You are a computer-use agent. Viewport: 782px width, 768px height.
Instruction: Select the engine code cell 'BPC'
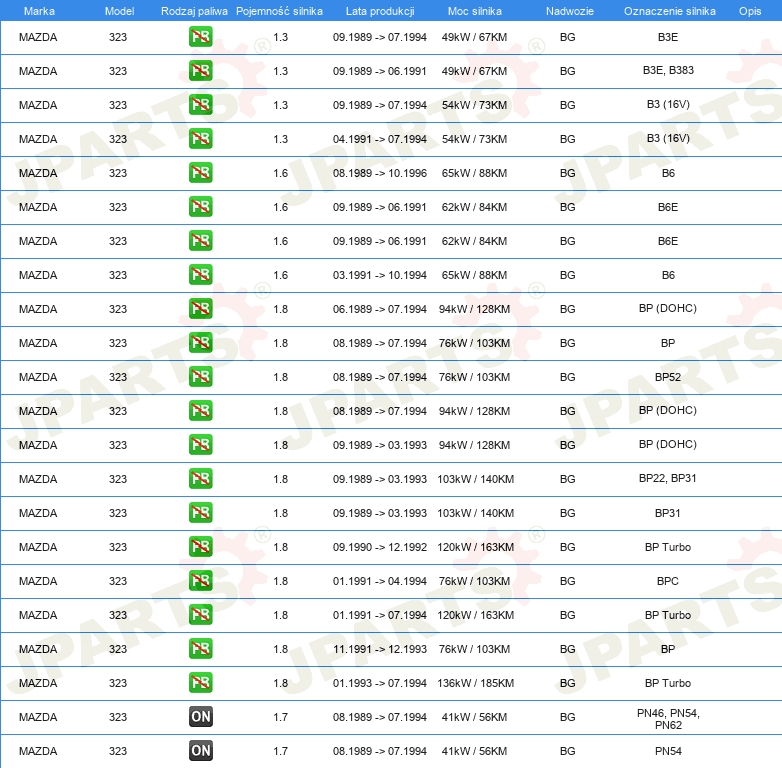[668, 581]
